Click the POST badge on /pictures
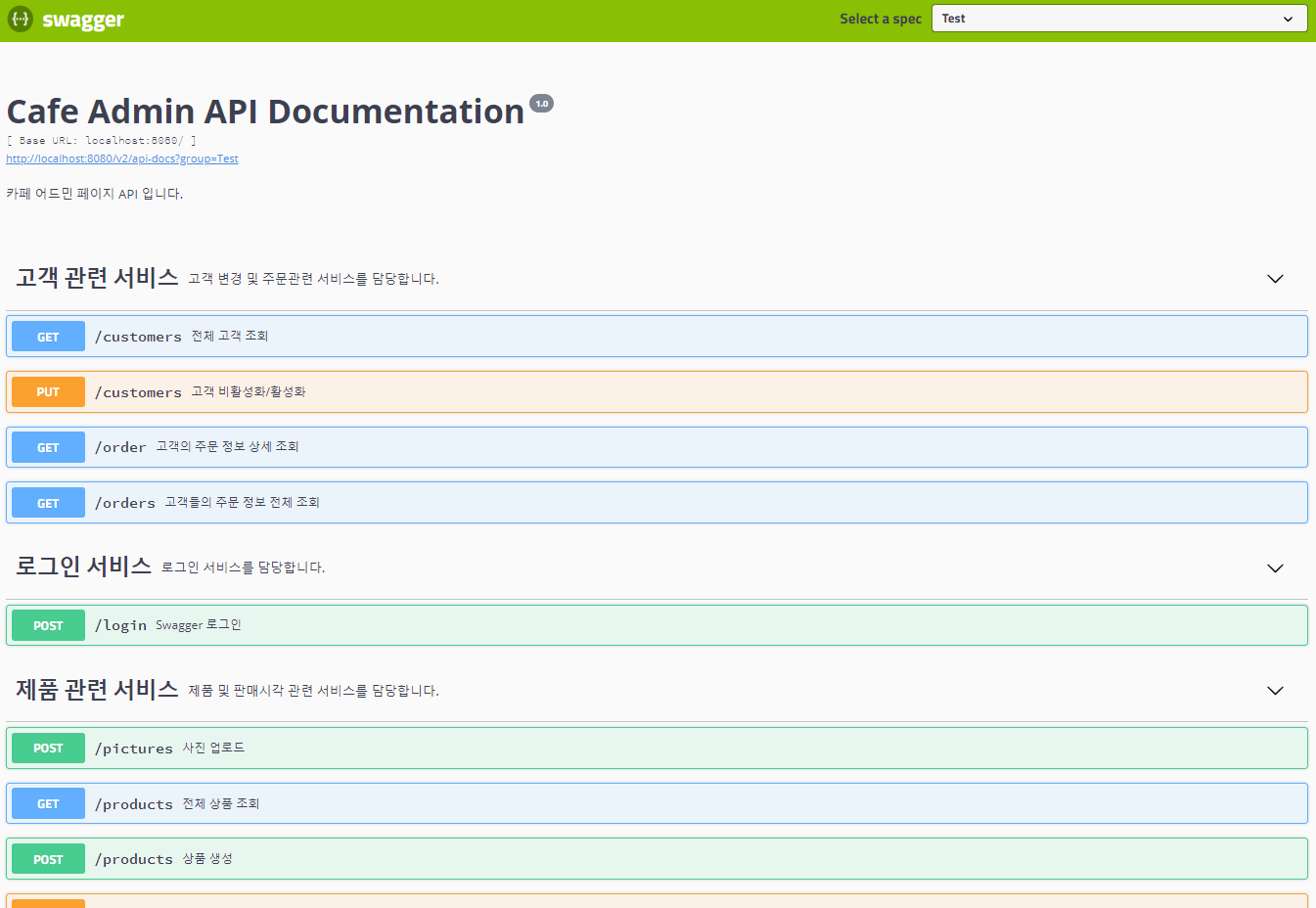The height and width of the screenshot is (908, 1316). click(x=47, y=748)
